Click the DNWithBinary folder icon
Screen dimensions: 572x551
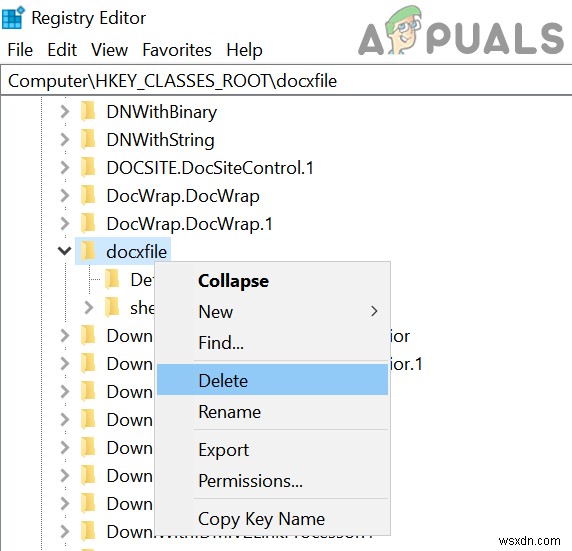[x=88, y=111]
